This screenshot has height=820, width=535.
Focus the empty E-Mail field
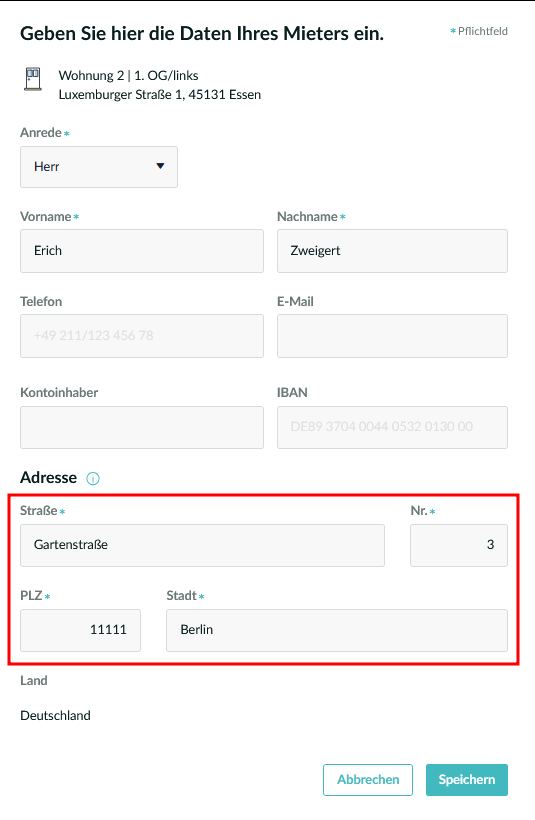pyautogui.click(x=392, y=336)
